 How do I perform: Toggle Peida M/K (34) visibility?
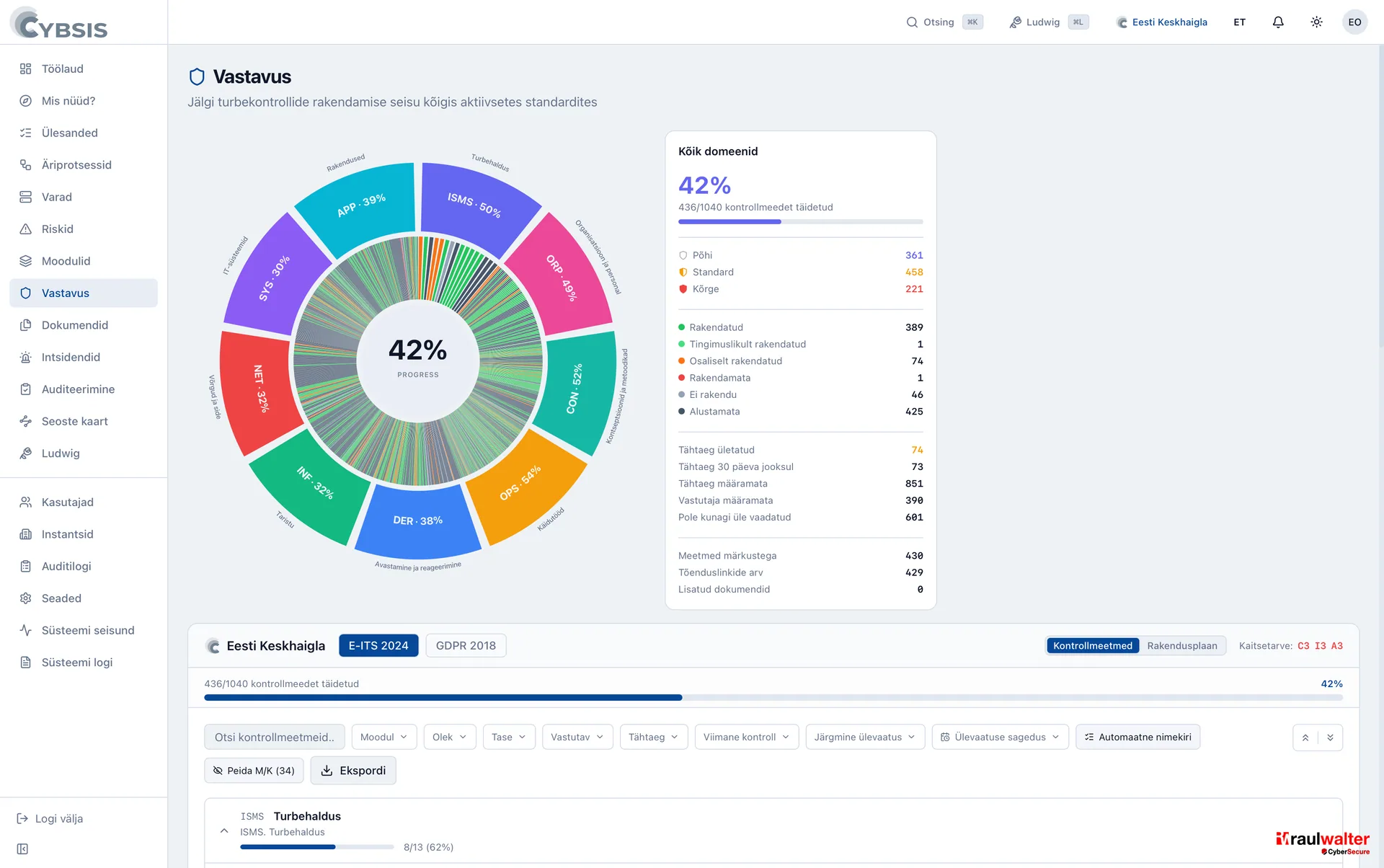tap(254, 771)
